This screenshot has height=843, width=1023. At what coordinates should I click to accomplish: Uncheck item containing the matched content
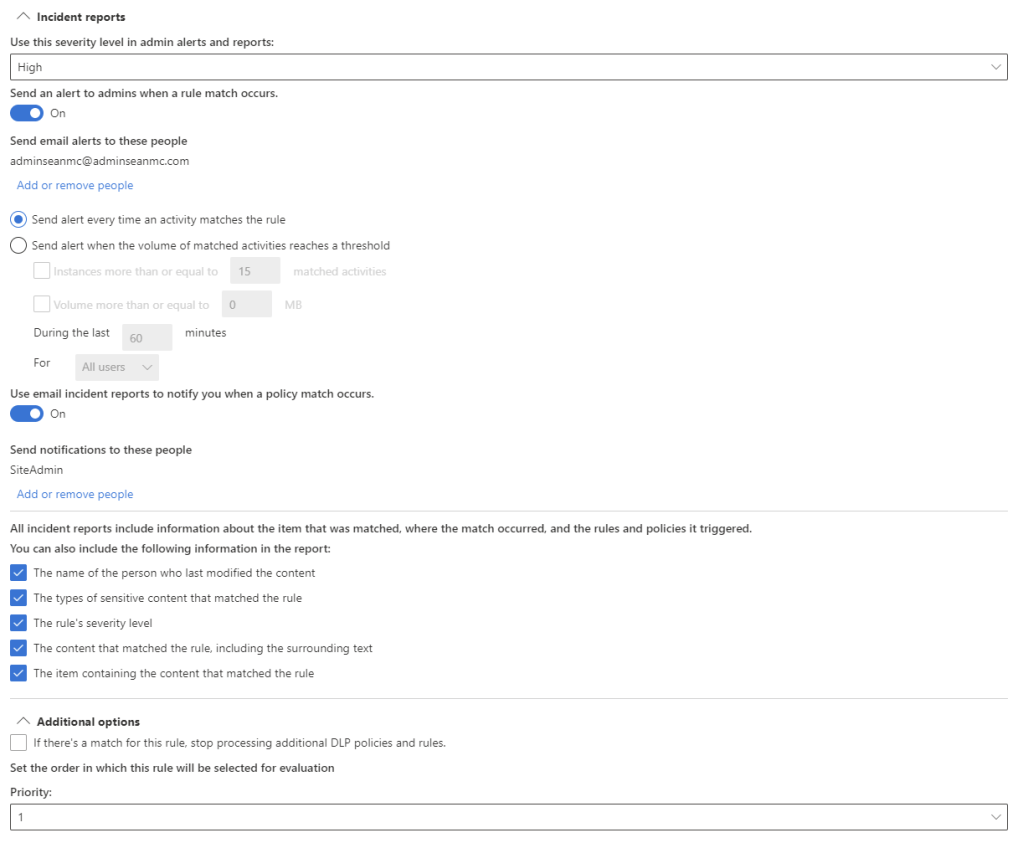click(18, 673)
